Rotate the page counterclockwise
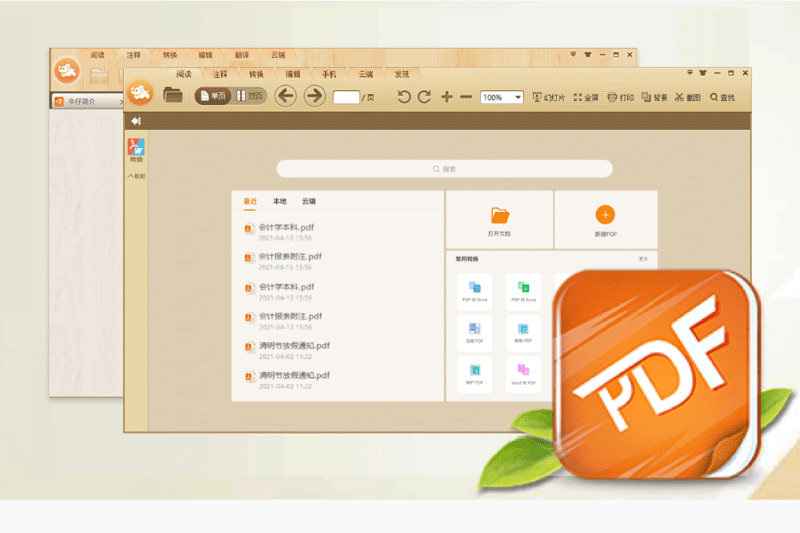Viewport: 800px width, 533px height. [x=404, y=97]
